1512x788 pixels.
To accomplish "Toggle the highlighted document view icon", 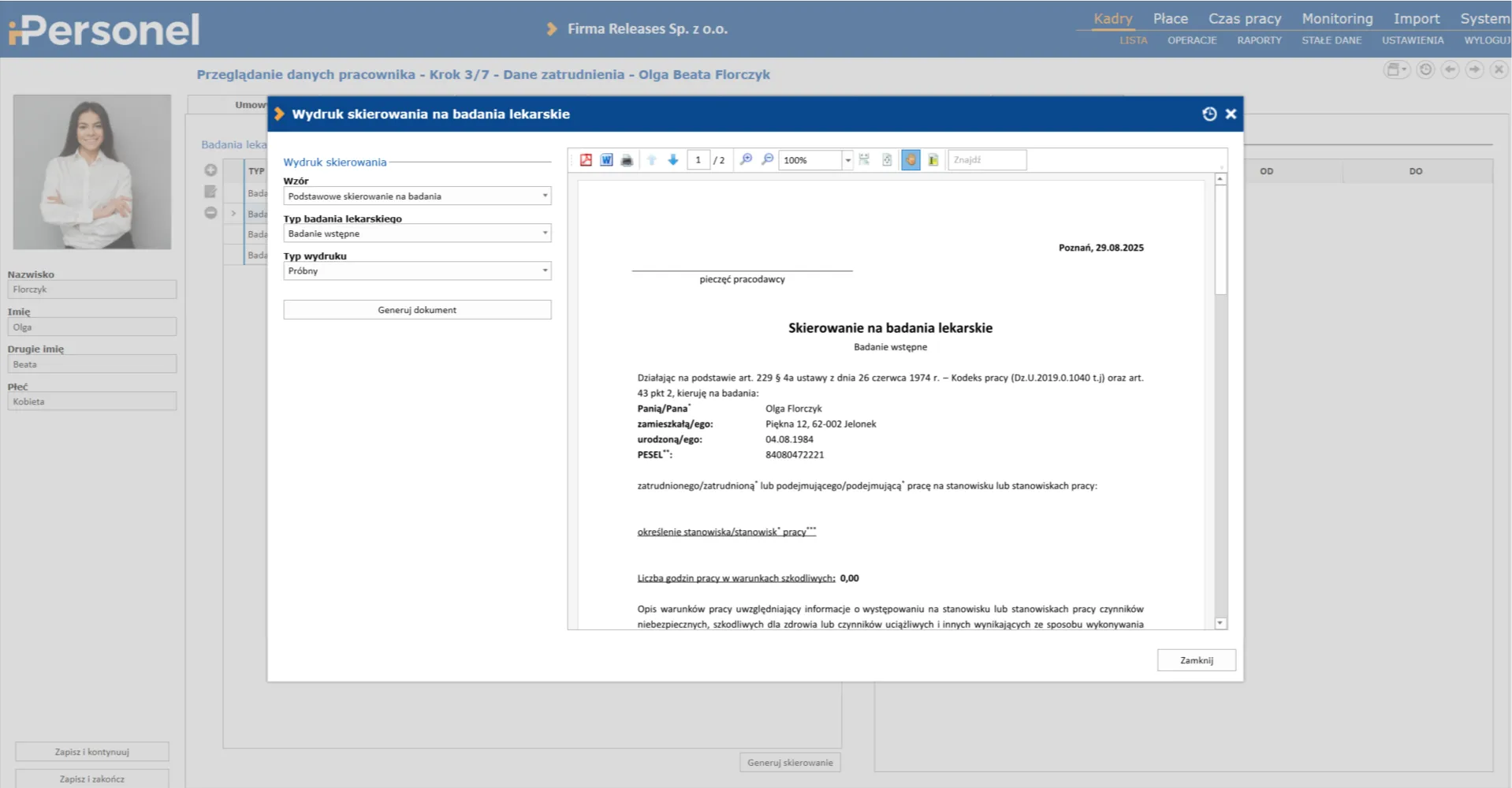I will click(933, 160).
